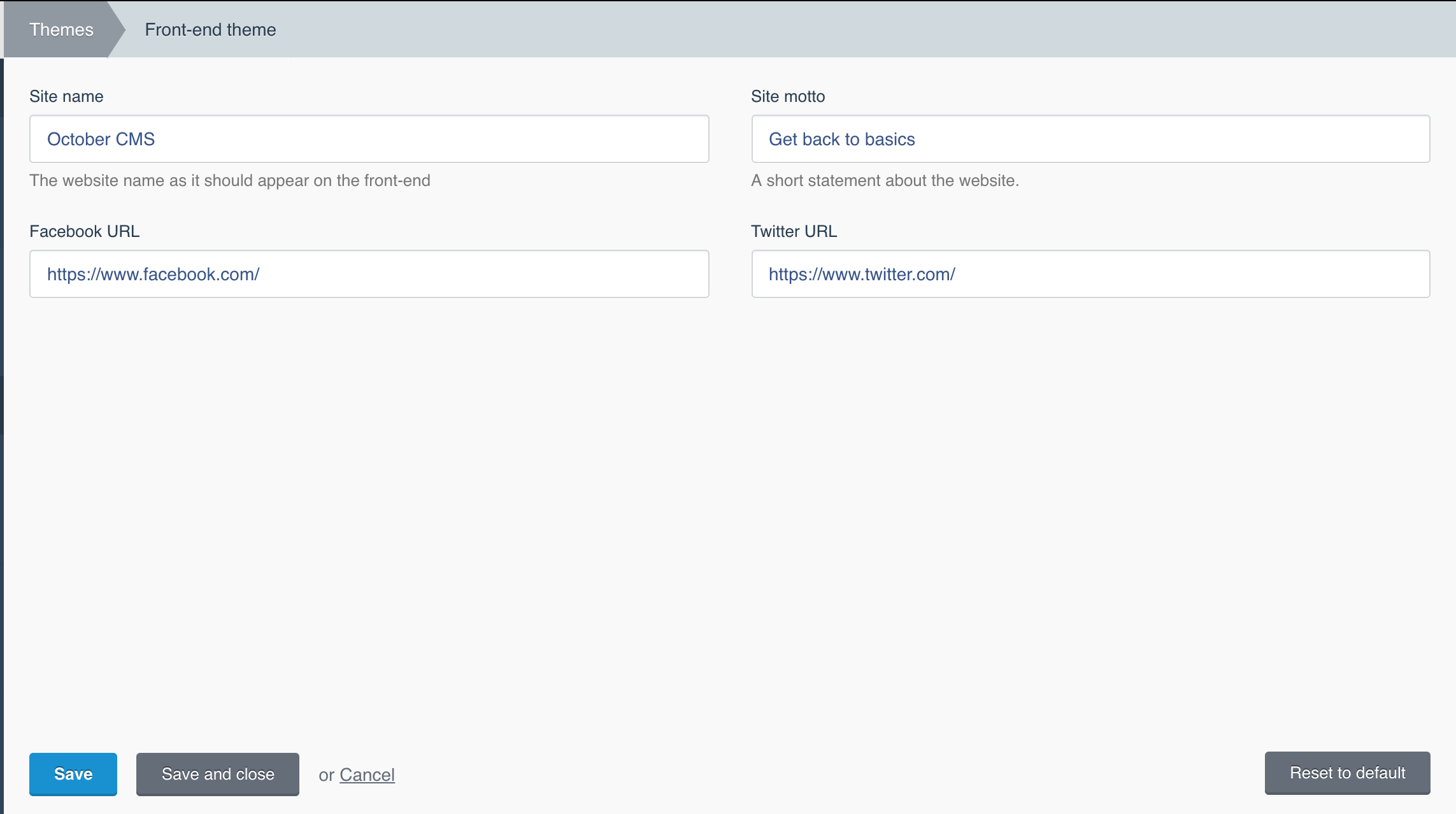Viewport: 1456px width, 814px height.
Task: Click the Facebook URL label
Action: click(84, 231)
